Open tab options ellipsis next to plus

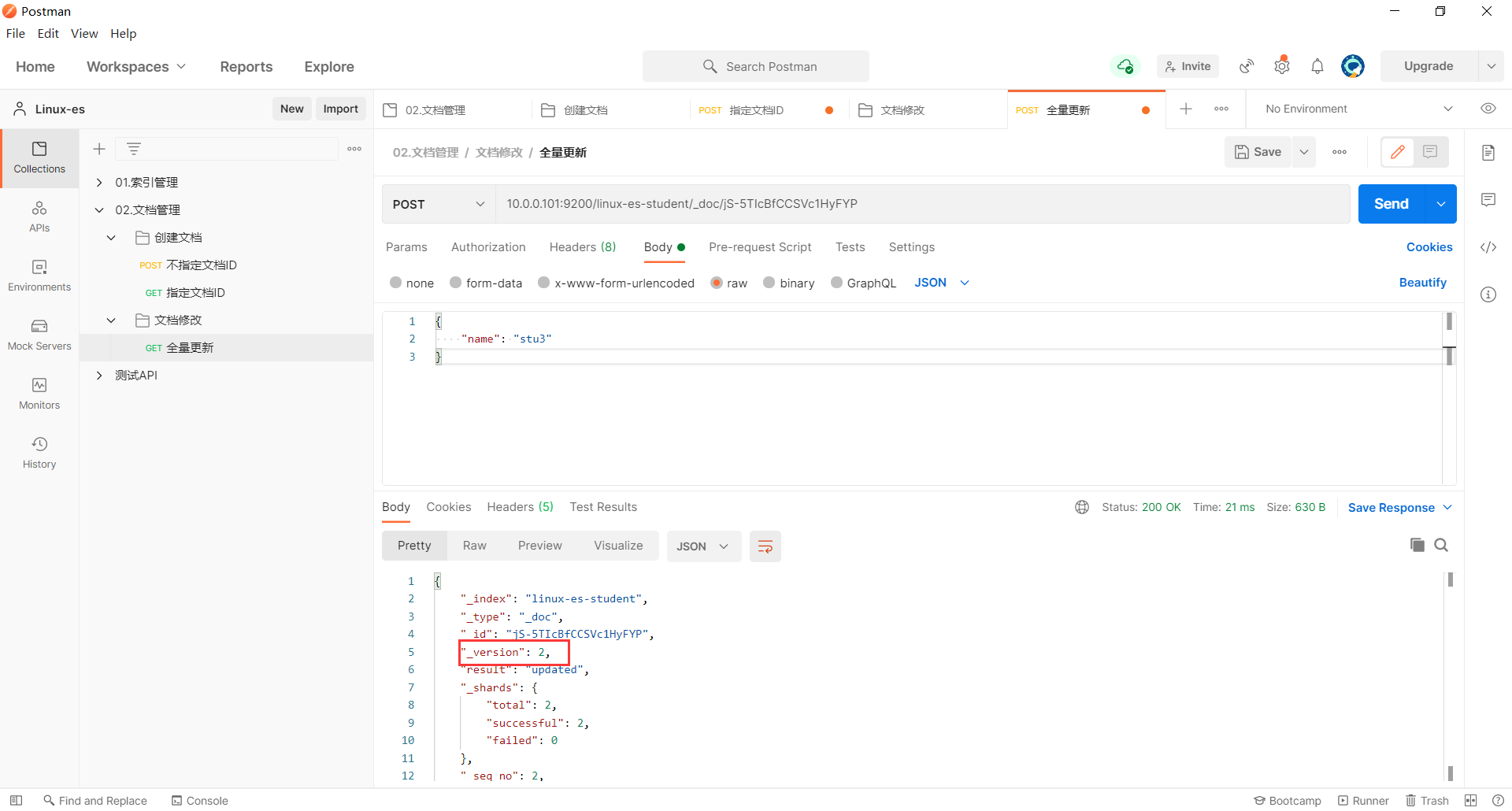(x=1221, y=109)
